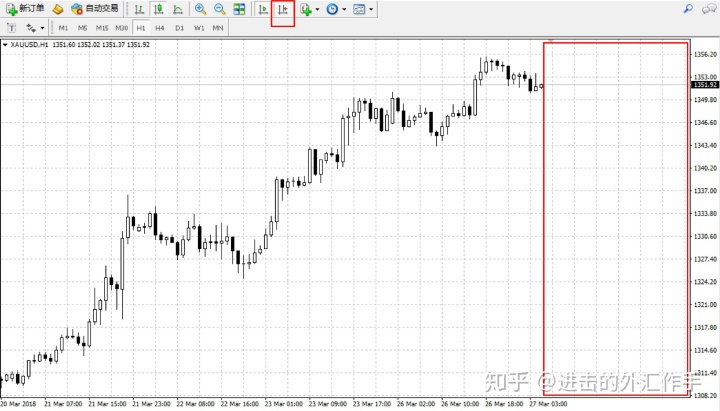Switch to candlestick chart display

[x=158, y=9]
